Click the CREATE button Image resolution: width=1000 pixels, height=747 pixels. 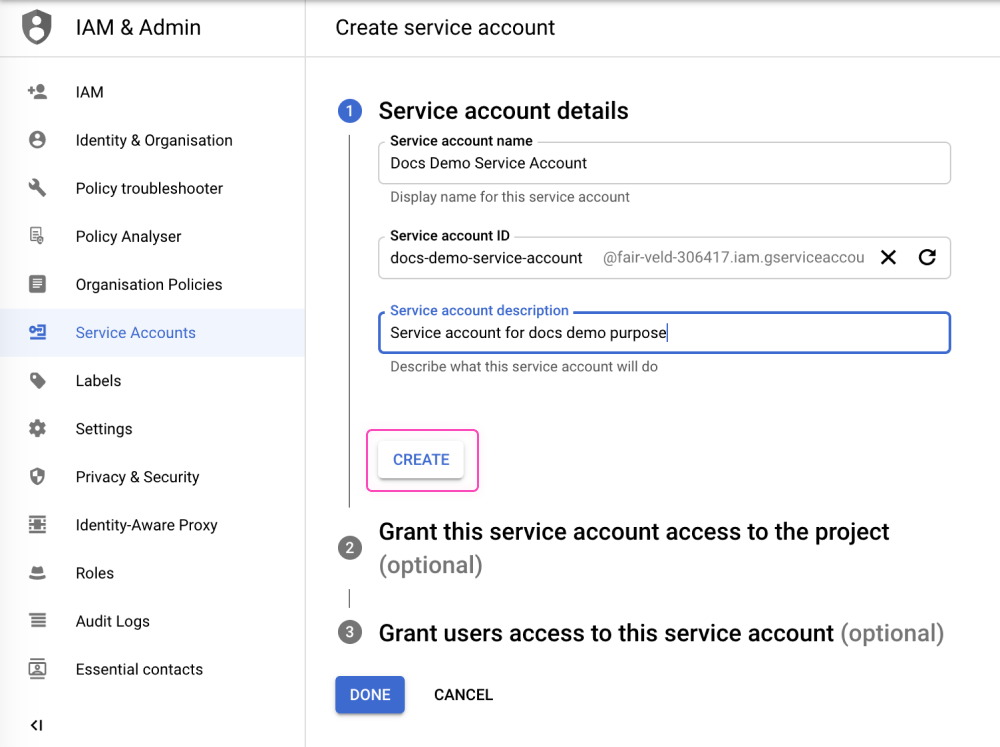421,459
